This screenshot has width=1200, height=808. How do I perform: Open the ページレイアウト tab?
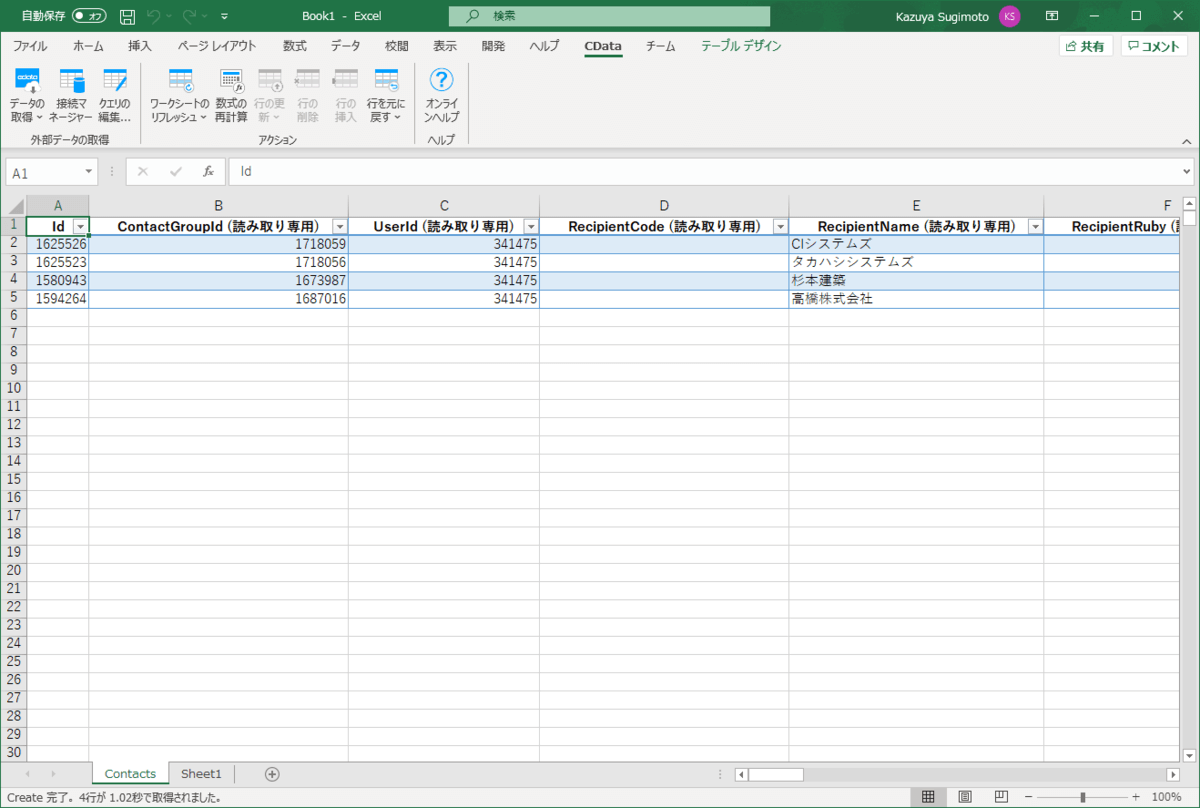tap(217, 46)
